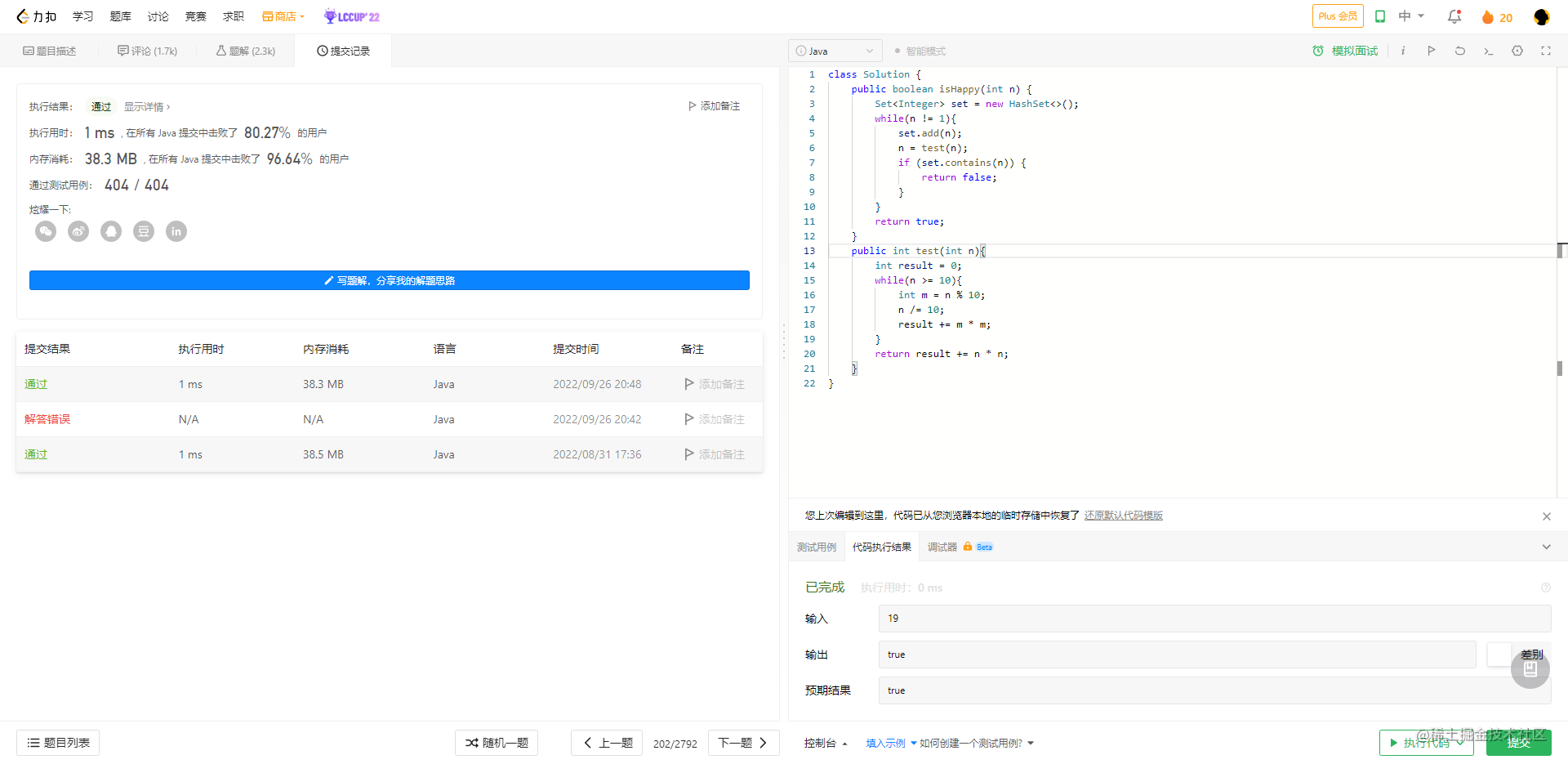1568x764 pixels.
Task: Open the 中 language switcher
Action: [x=1411, y=16]
